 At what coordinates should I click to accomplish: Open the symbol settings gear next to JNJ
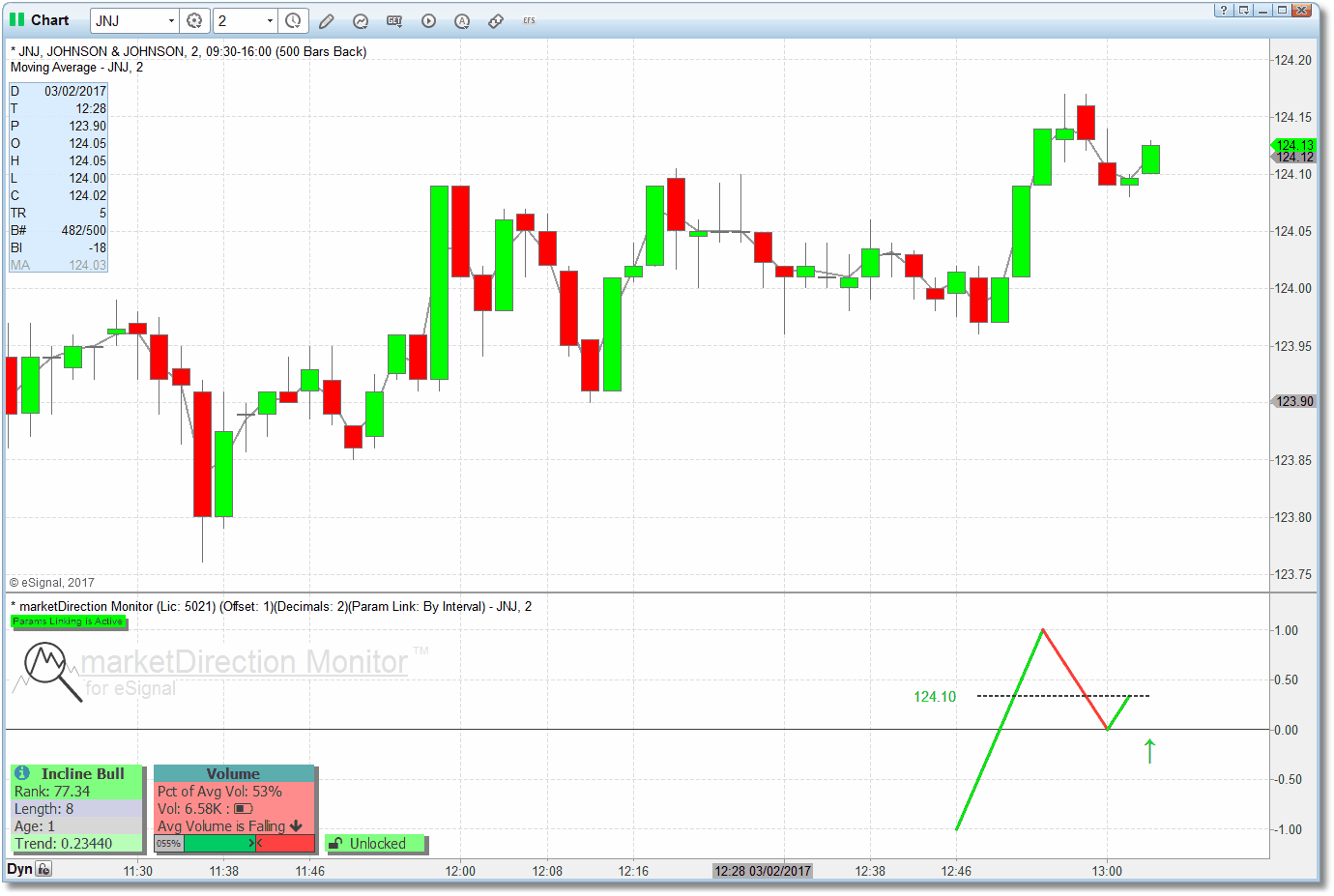coord(195,20)
